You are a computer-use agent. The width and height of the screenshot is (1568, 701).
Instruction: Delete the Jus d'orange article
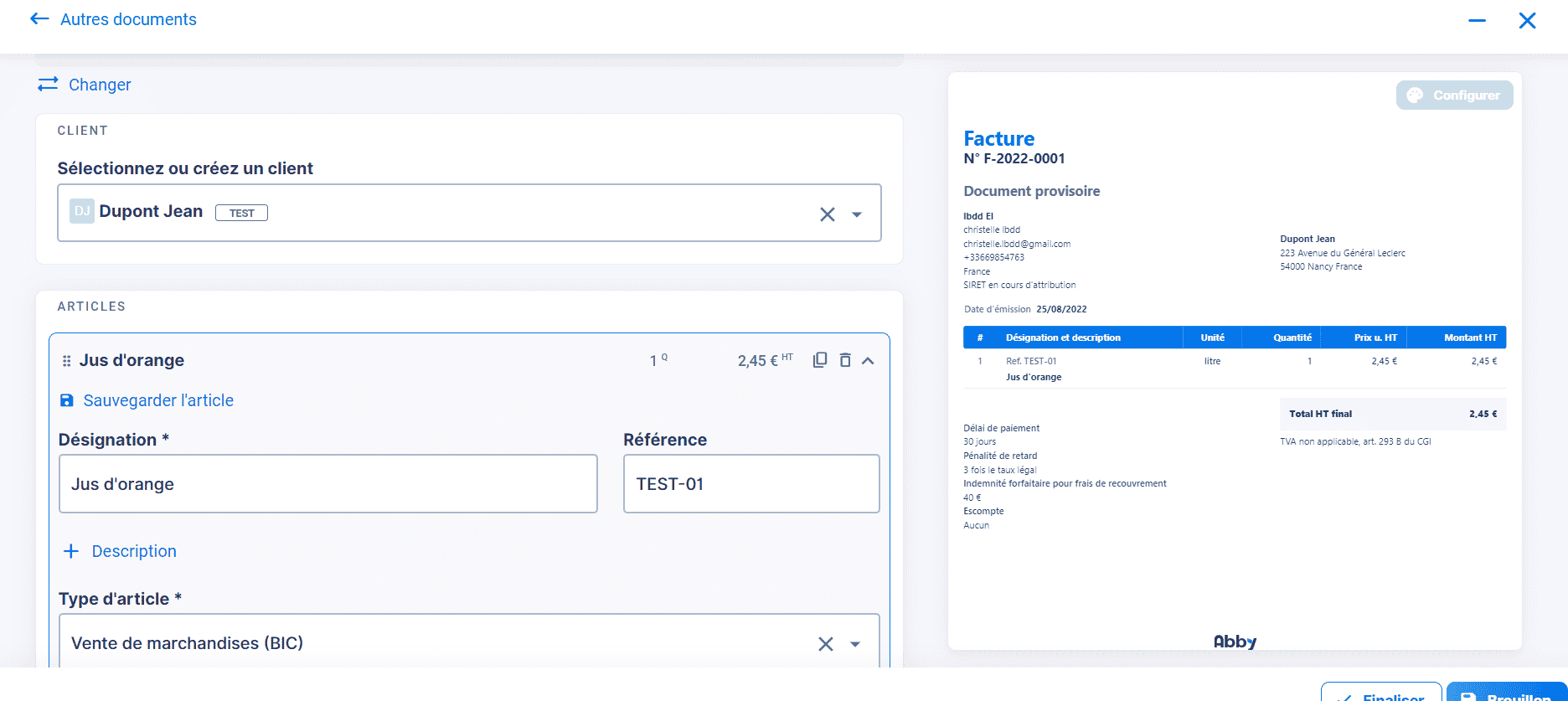click(x=845, y=360)
